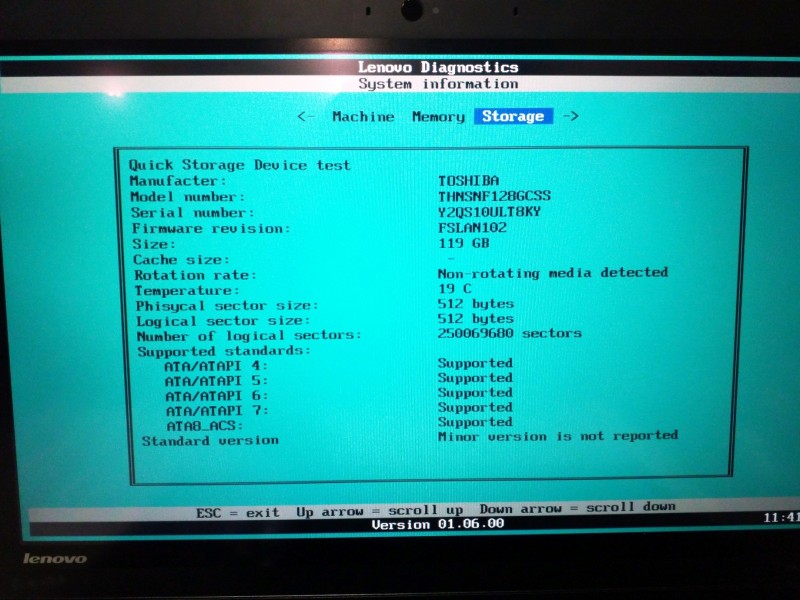Click the Lenovo Diagnostics title
Viewport: 800px width, 600px height.
click(x=438, y=67)
